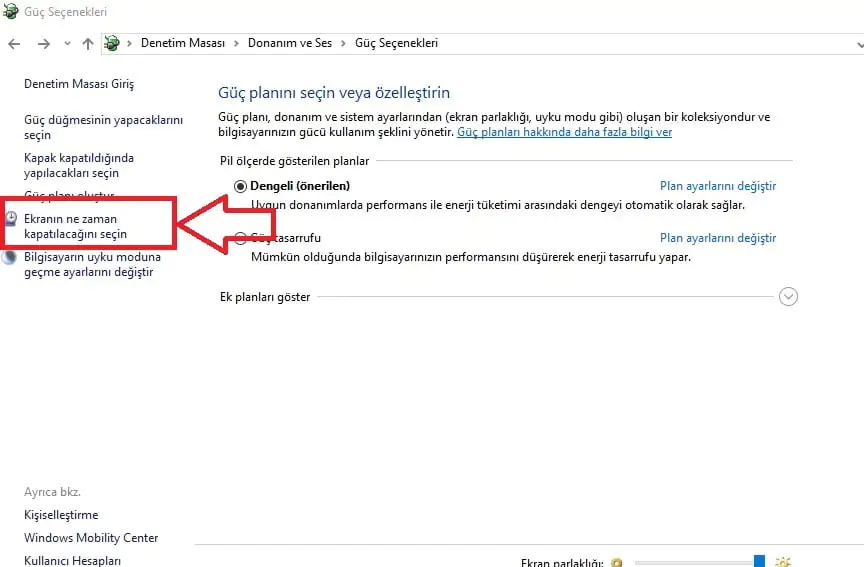This screenshot has width=864, height=567.
Task: Change plan settings for Dengeli plan
Action: (x=718, y=186)
